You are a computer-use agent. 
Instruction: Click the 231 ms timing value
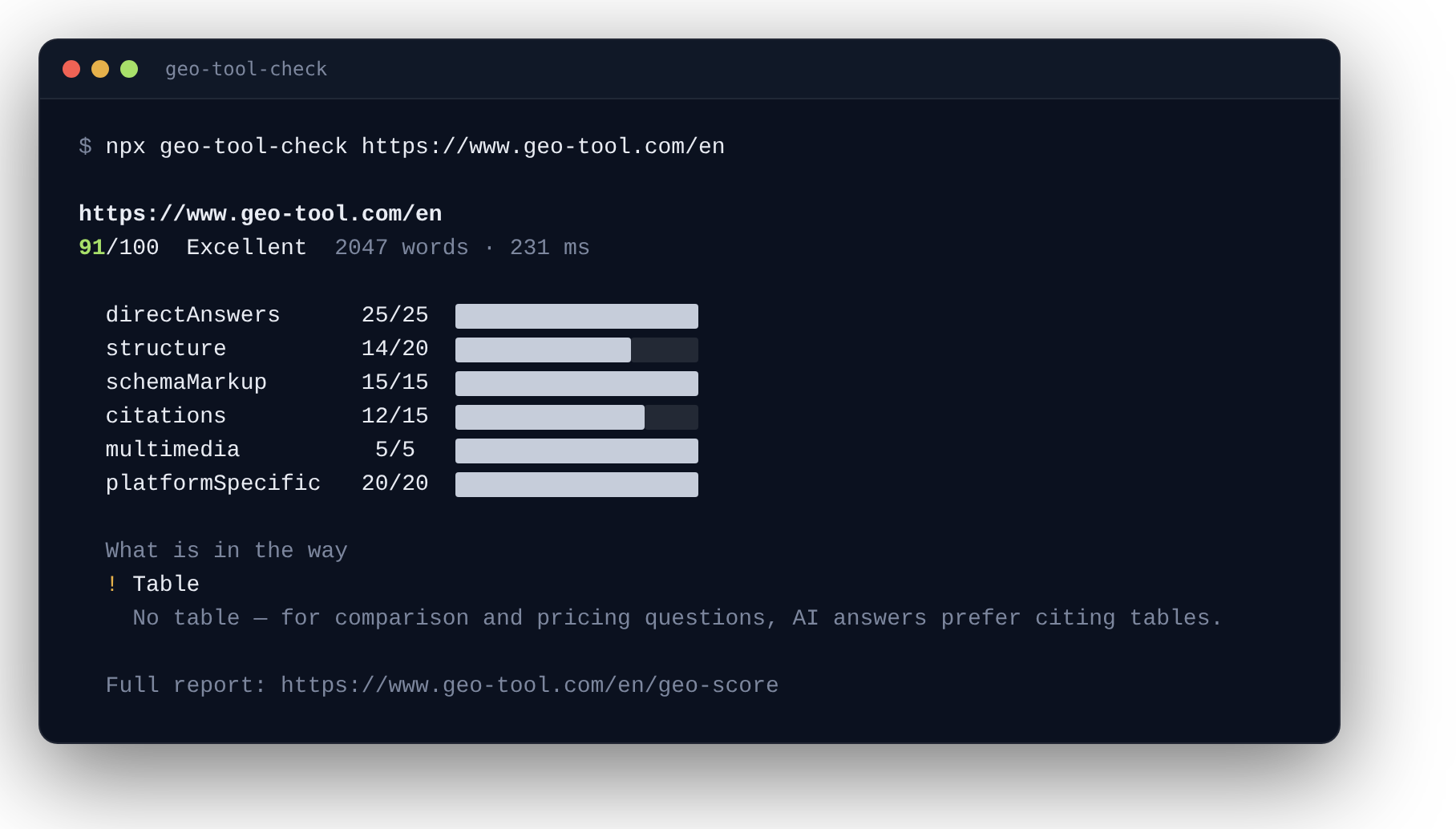[550, 248]
